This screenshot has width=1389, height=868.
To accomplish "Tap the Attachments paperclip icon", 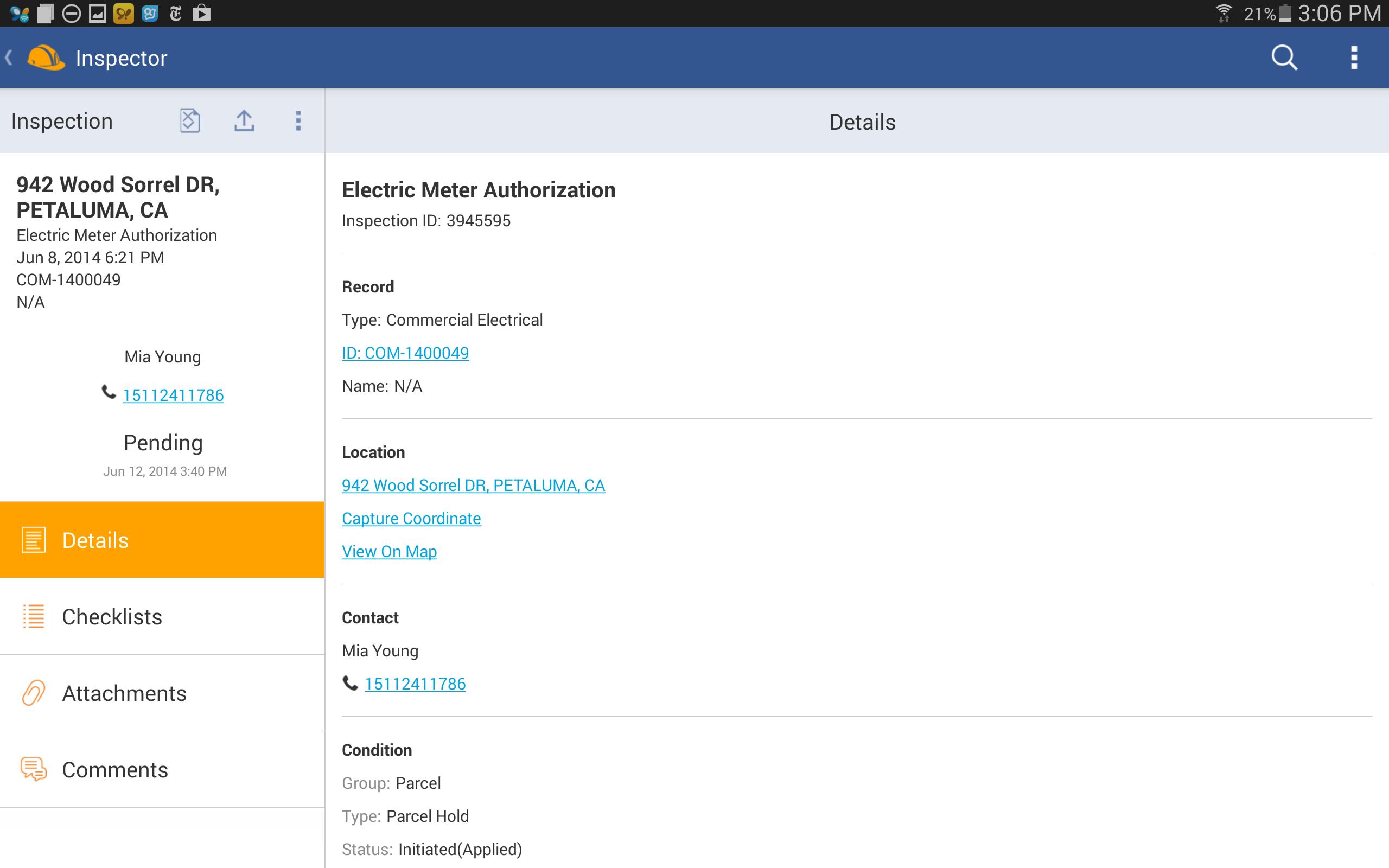I will [x=33, y=693].
